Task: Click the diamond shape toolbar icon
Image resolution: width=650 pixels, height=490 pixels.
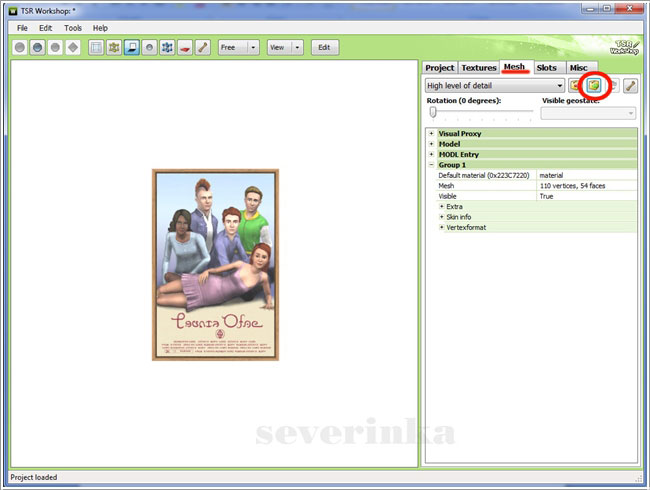Action: click(x=72, y=47)
